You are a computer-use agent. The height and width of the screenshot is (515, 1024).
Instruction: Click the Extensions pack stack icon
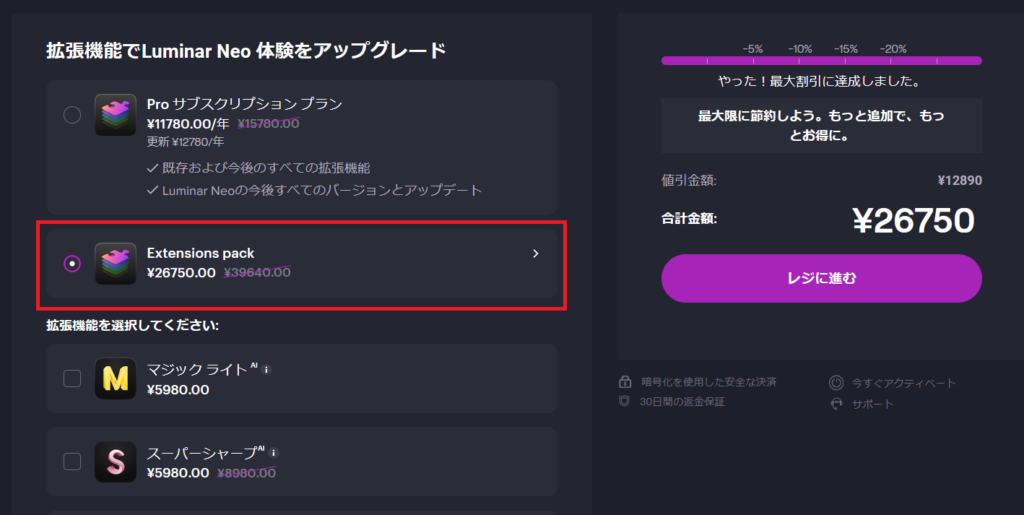(116, 264)
